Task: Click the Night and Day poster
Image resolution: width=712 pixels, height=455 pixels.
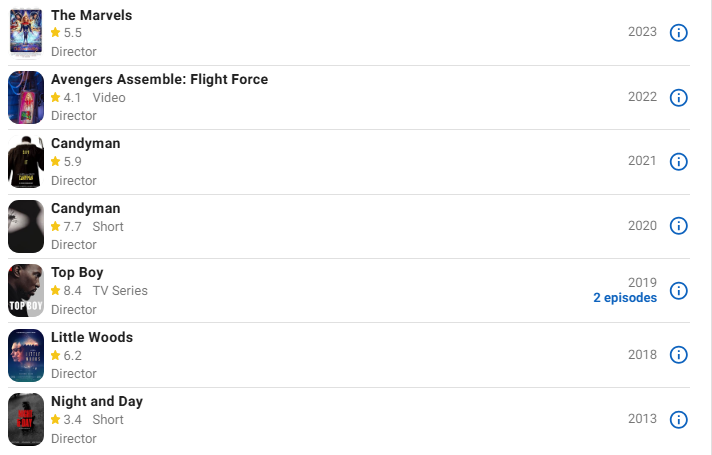Action: (26, 420)
